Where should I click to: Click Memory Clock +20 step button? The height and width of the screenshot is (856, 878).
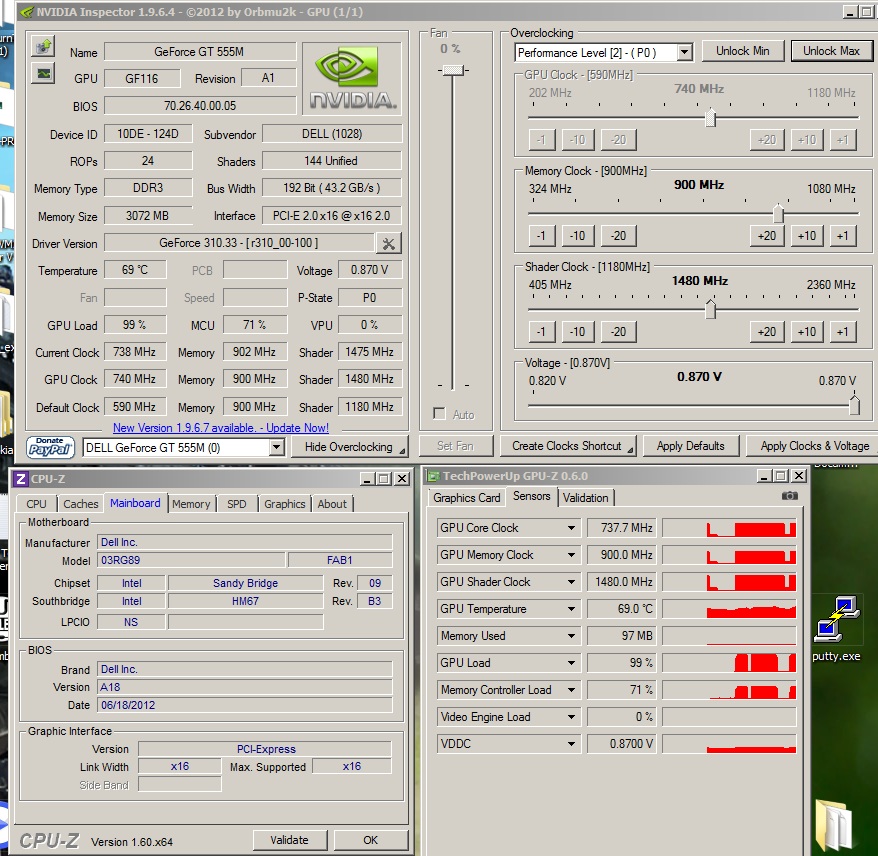[x=767, y=236]
